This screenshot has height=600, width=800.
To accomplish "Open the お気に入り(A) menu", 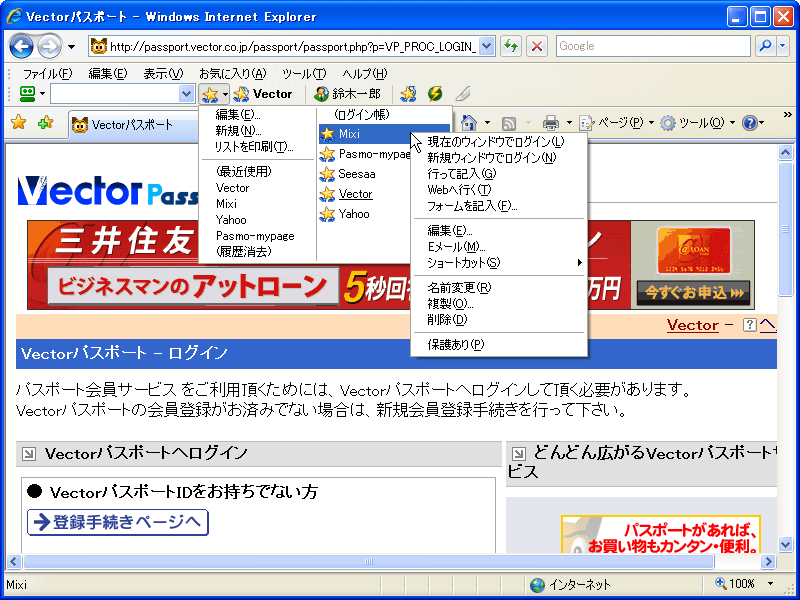I will click(233, 74).
